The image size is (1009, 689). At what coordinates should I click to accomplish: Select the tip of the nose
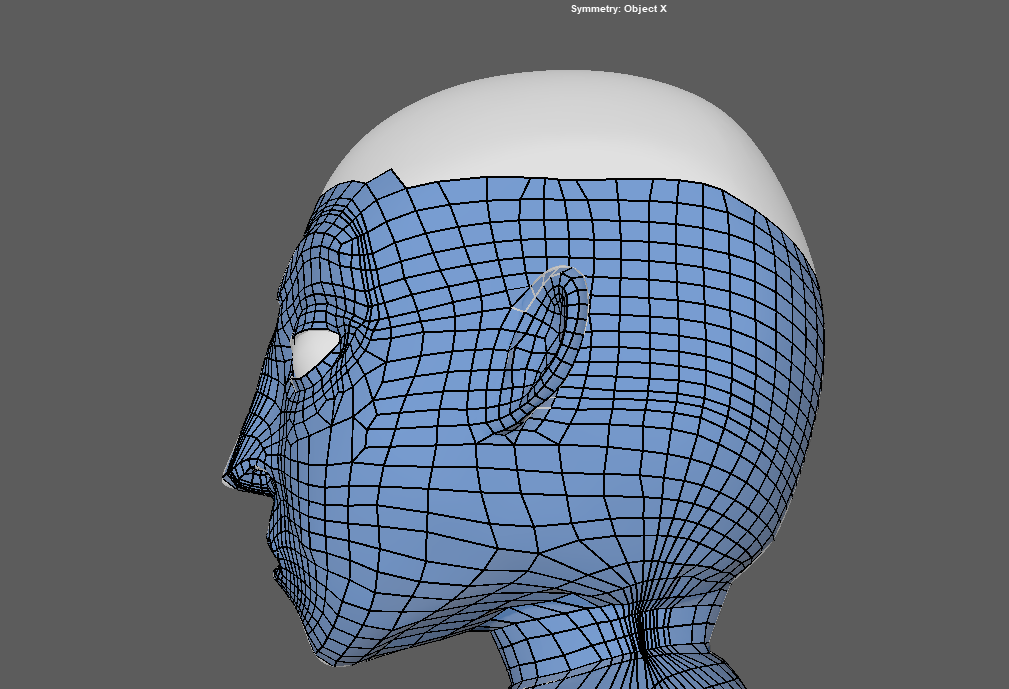pyautogui.click(x=228, y=480)
